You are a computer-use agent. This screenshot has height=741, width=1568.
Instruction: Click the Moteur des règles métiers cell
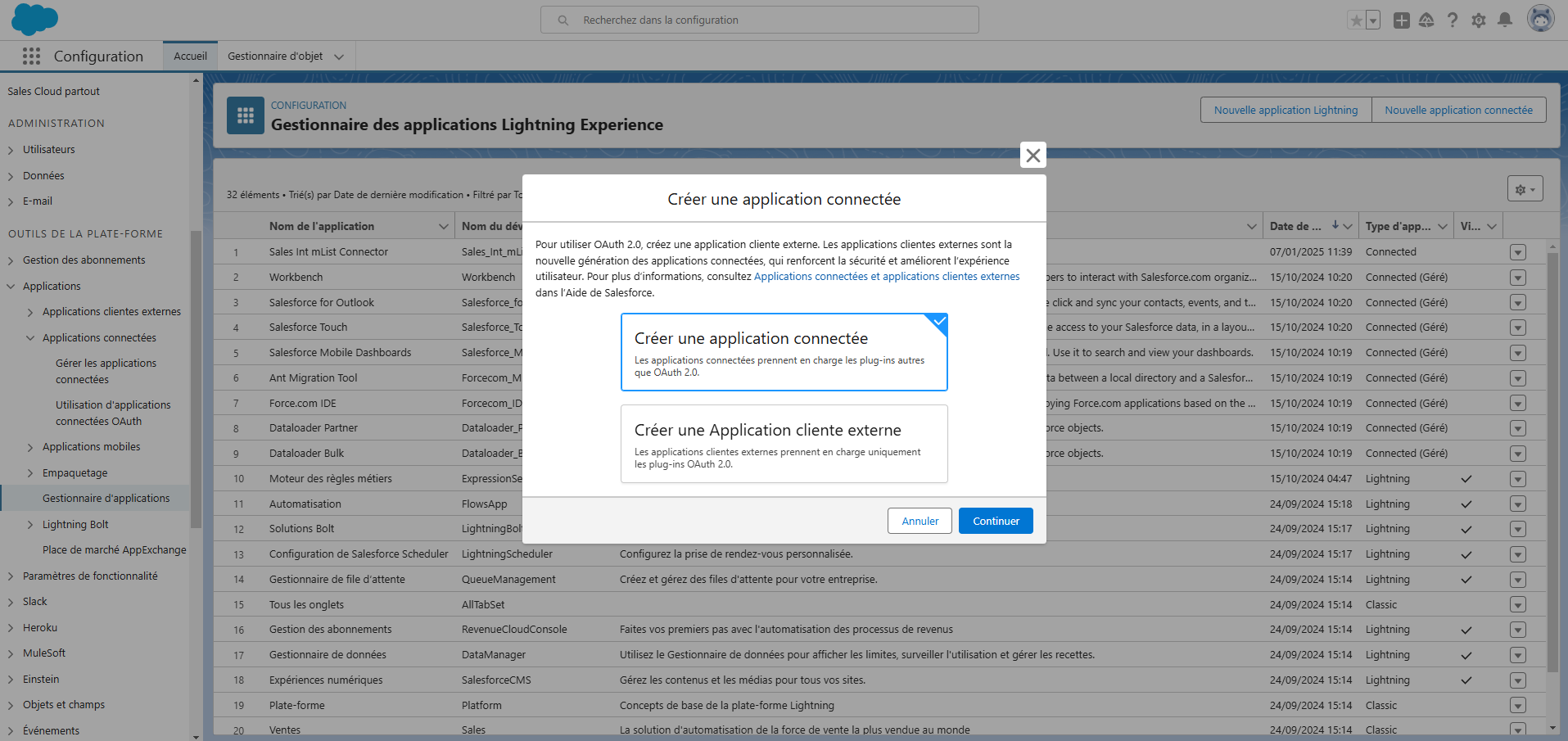click(331, 479)
